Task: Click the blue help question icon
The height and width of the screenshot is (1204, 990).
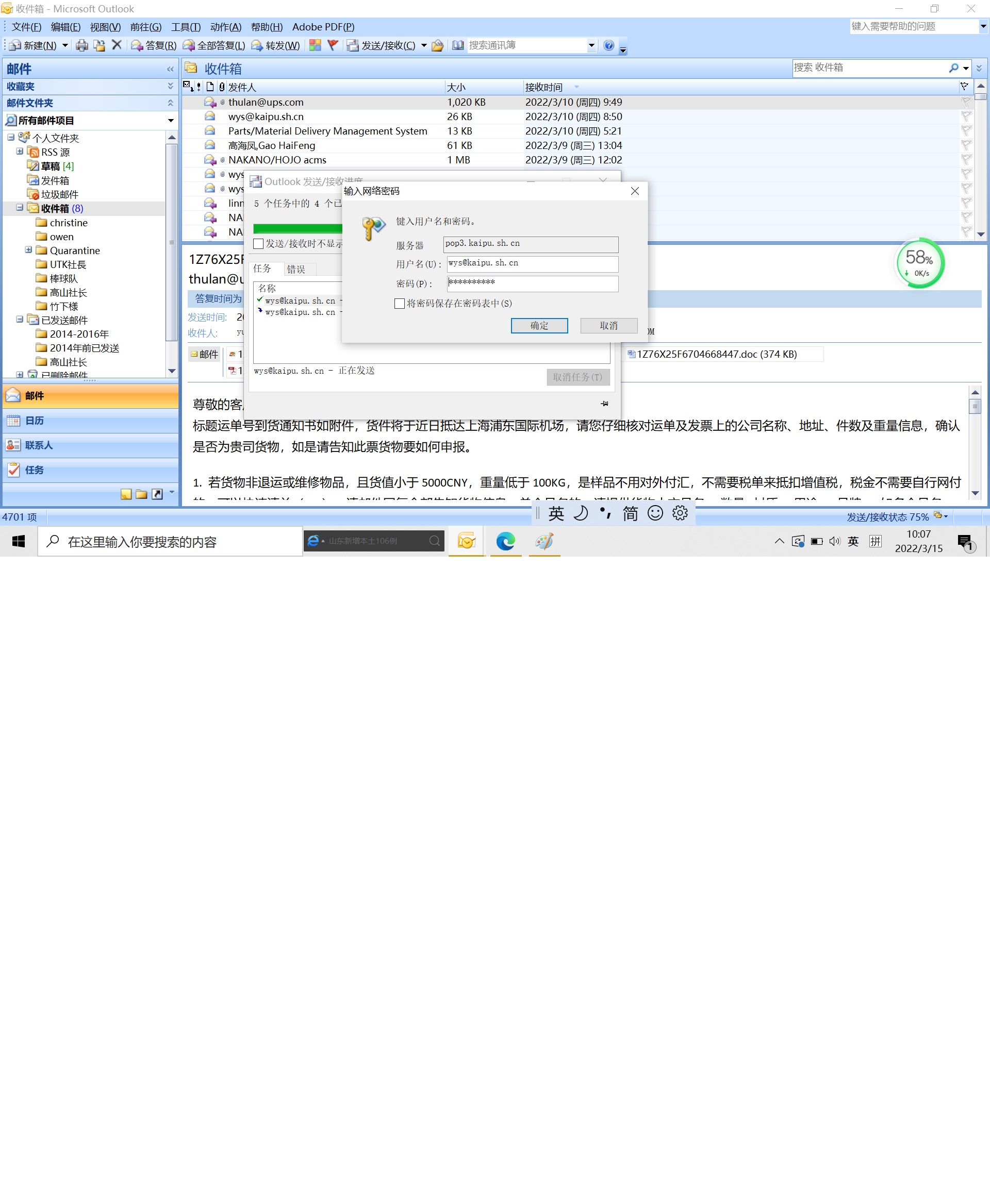Action: 608,45
